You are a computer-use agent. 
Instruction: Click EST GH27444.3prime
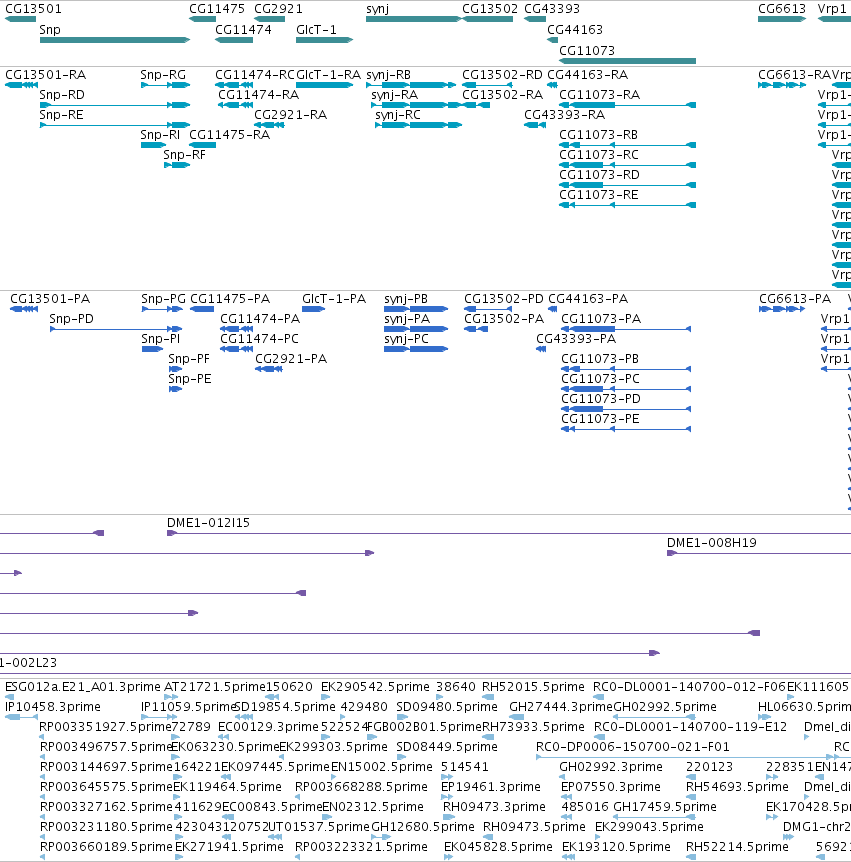click(516, 717)
